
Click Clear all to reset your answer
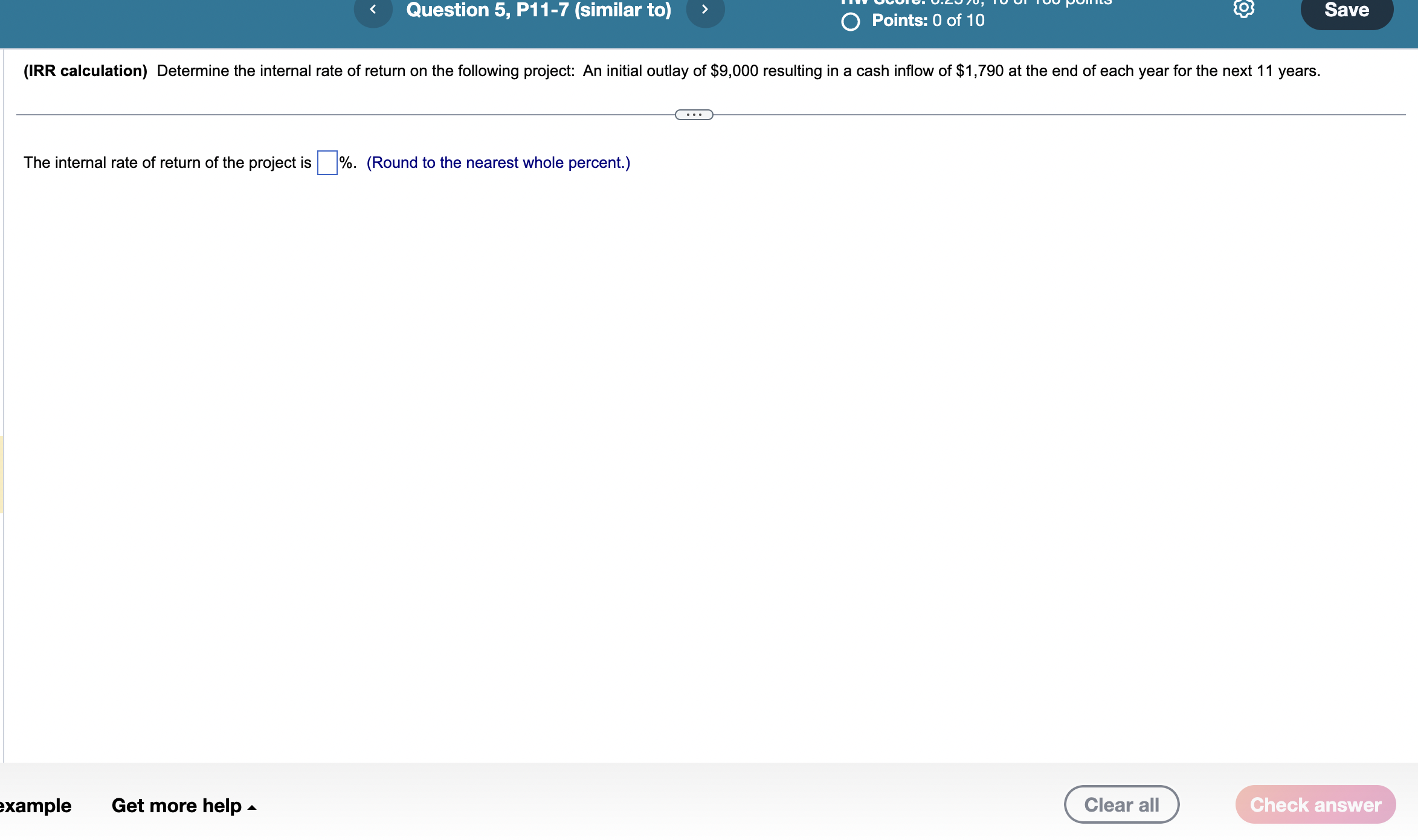[x=1121, y=804]
